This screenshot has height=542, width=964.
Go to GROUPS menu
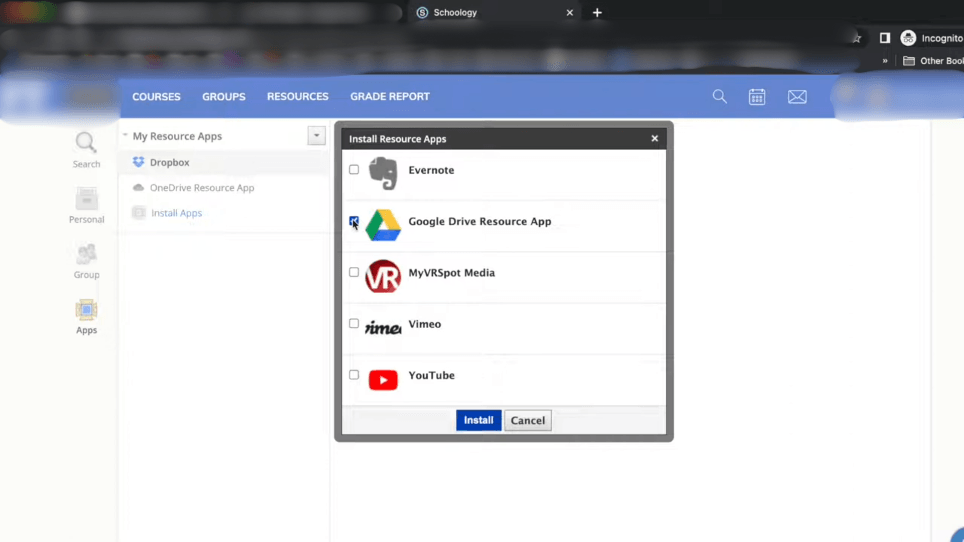point(224,96)
